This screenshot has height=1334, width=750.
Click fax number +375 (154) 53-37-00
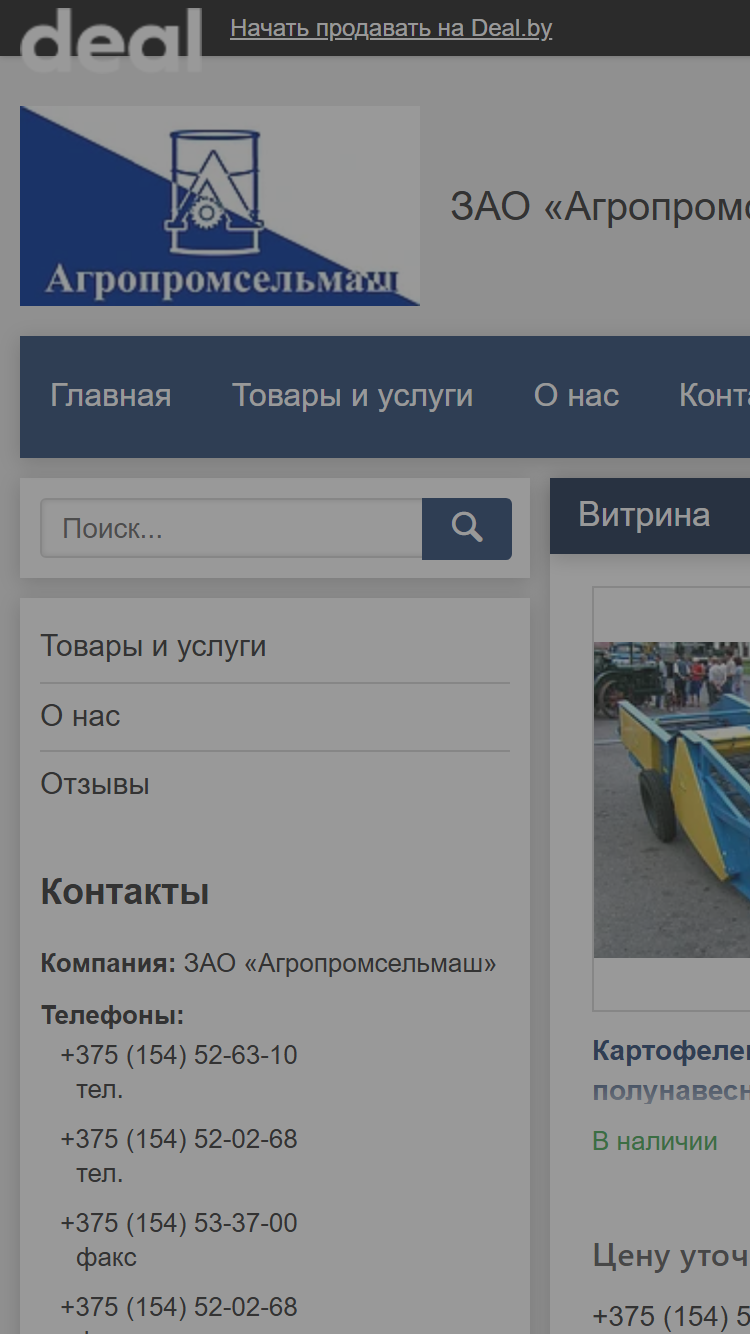pos(179,1223)
